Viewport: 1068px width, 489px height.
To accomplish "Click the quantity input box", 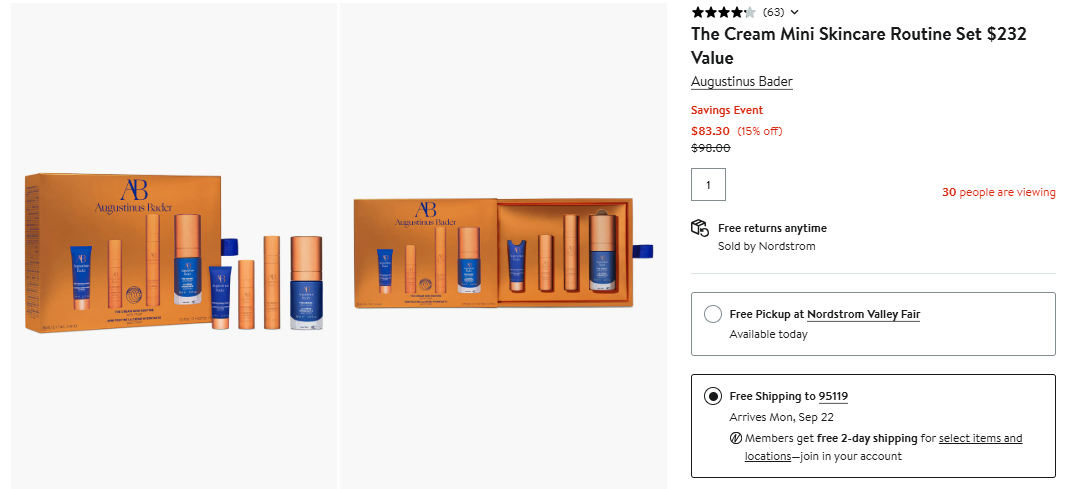I will pyautogui.click(x=708, y=184).
